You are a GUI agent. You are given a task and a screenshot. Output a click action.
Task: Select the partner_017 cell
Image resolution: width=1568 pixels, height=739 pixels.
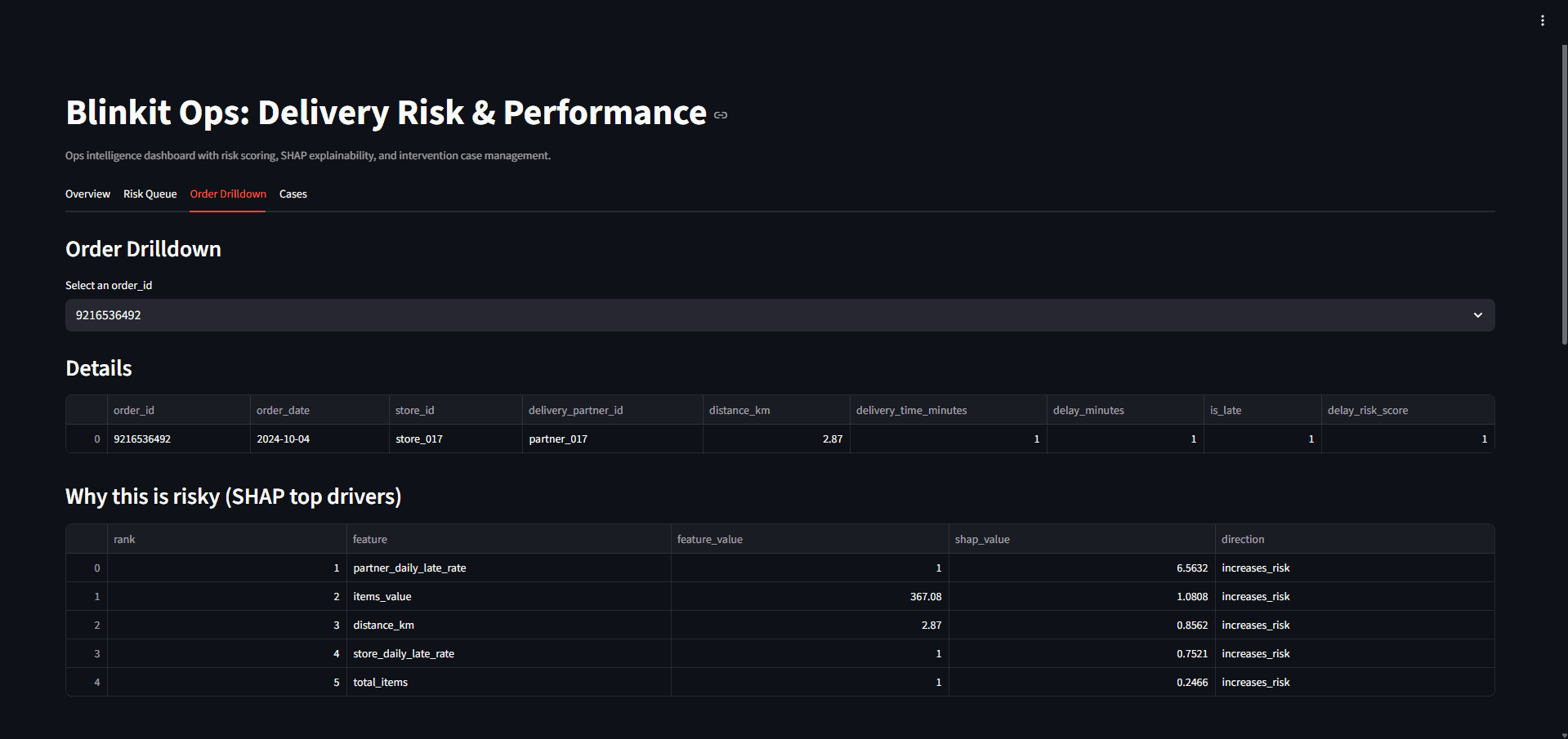tap(612, 439)
